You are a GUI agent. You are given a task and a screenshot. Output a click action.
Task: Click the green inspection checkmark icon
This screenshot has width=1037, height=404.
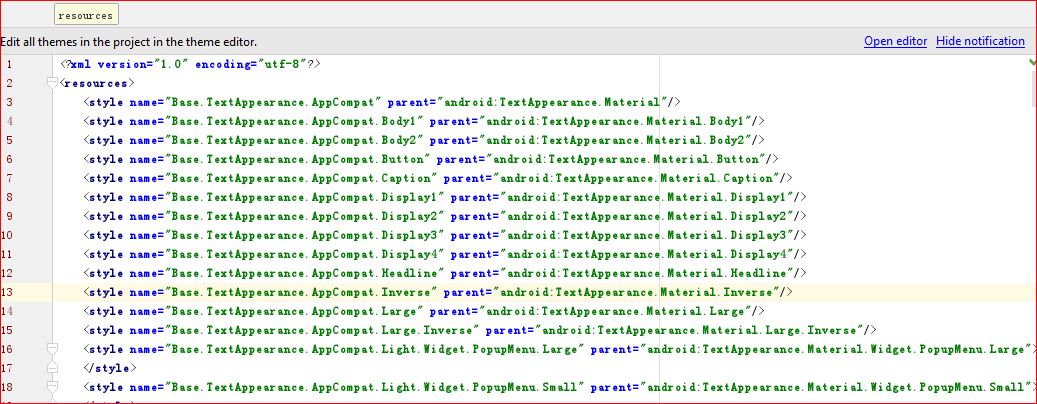(1032, 61)
